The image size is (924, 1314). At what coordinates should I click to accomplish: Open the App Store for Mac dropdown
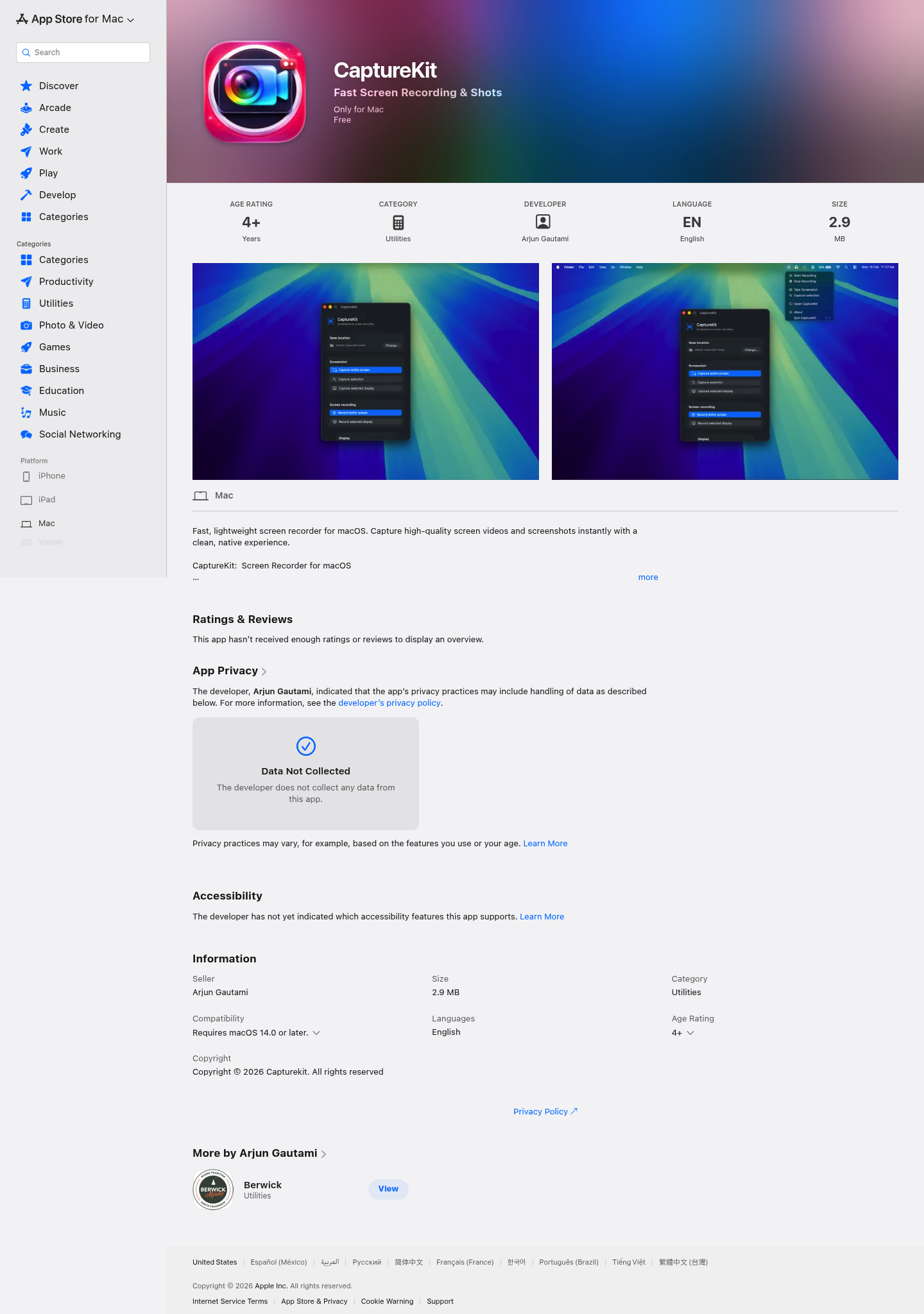click(76, 19)
